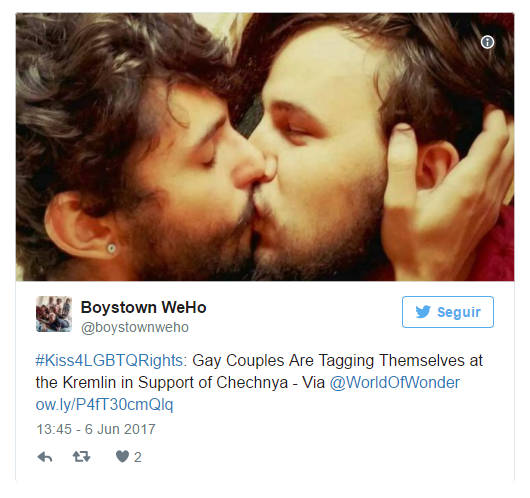Retweet using the retweet arrows icon

[x=81, y=457]
